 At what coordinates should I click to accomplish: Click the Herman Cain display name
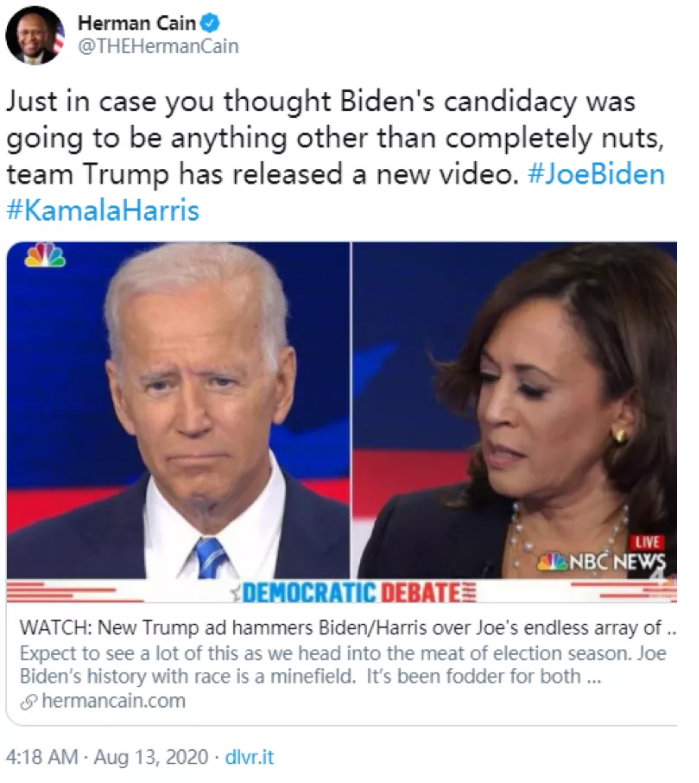tap(137, 23)
